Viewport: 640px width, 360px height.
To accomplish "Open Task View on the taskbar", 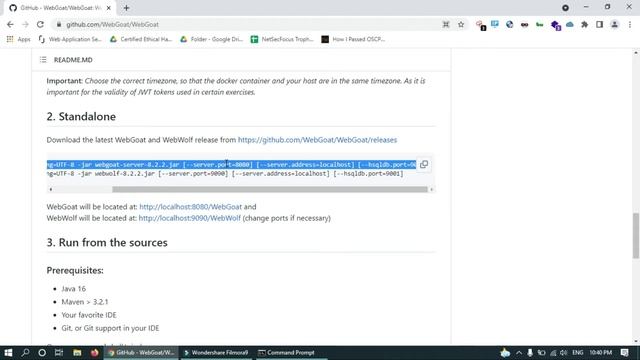I will click(59, 353).
